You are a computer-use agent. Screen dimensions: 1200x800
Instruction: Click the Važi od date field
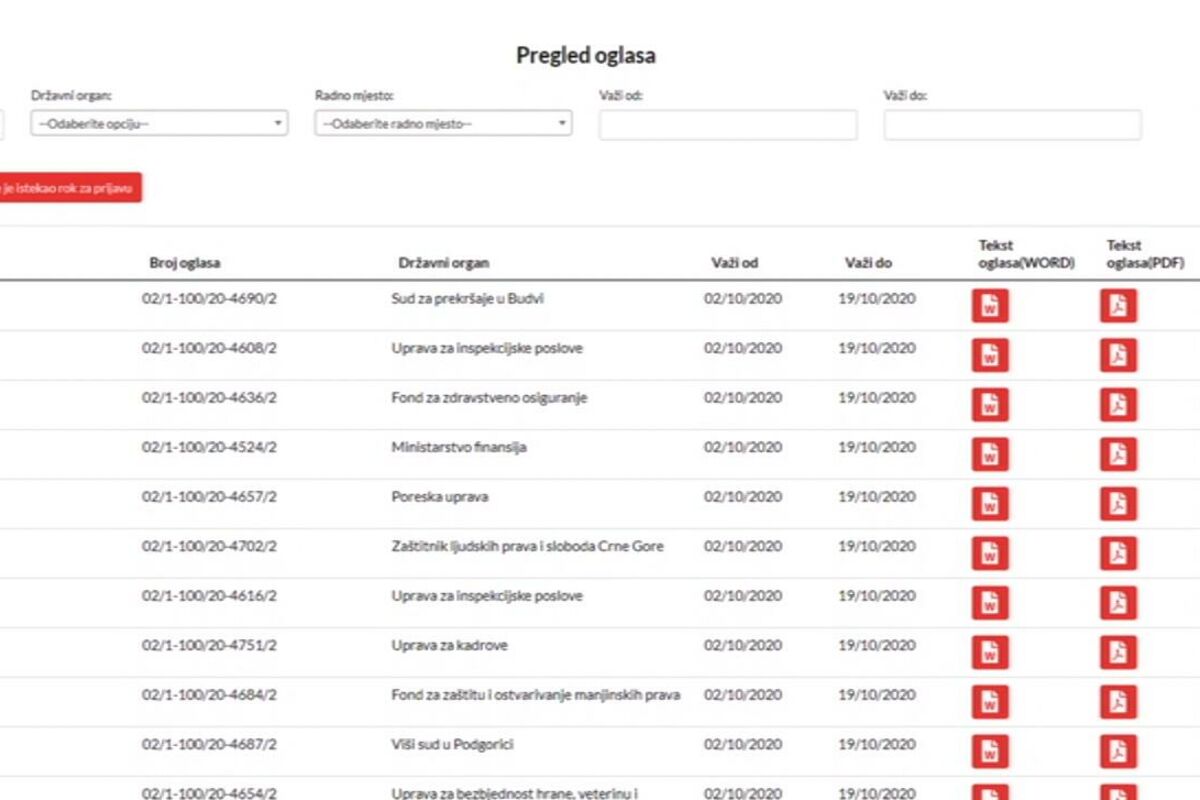point(727,125)
